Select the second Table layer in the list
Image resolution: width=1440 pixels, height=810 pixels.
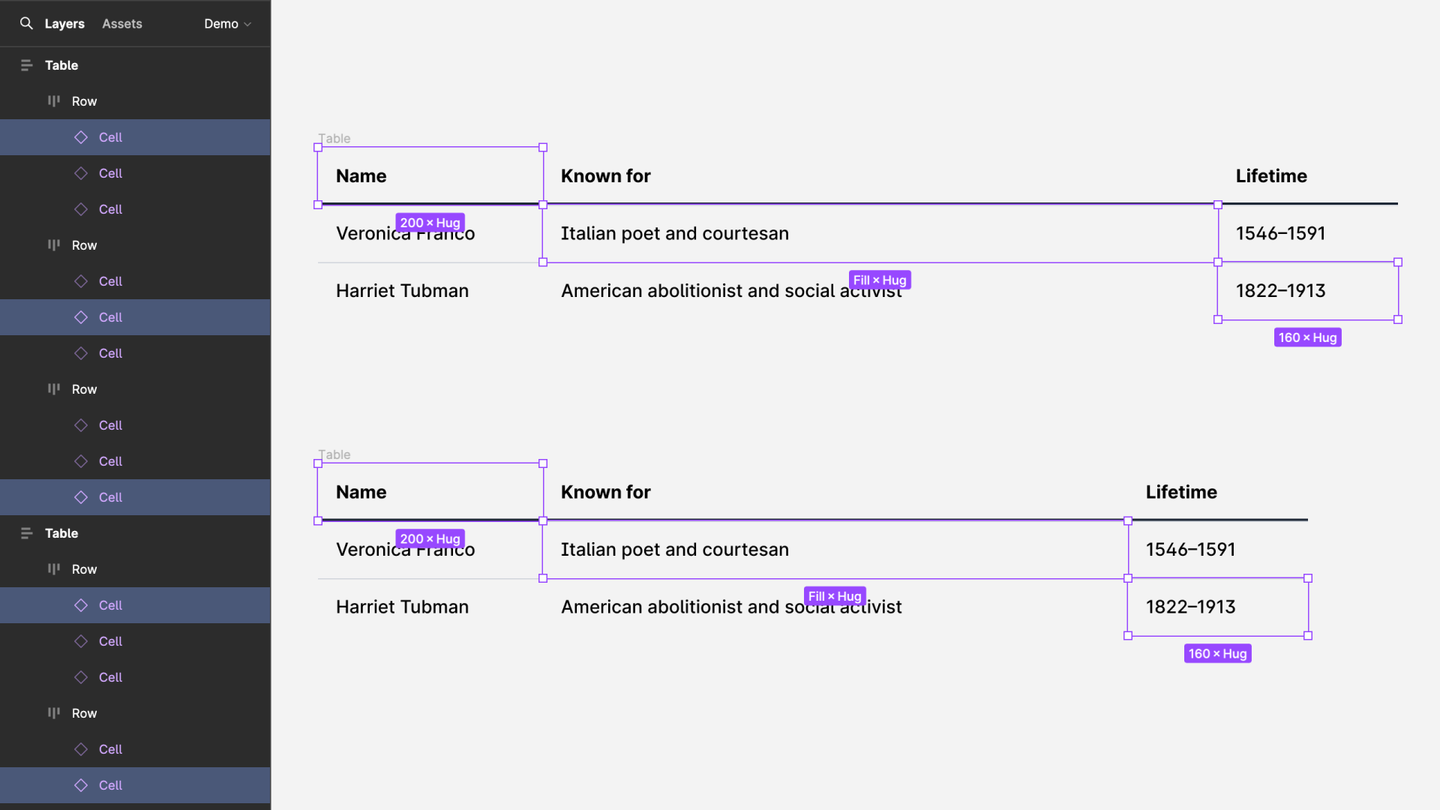pos(61,533)
